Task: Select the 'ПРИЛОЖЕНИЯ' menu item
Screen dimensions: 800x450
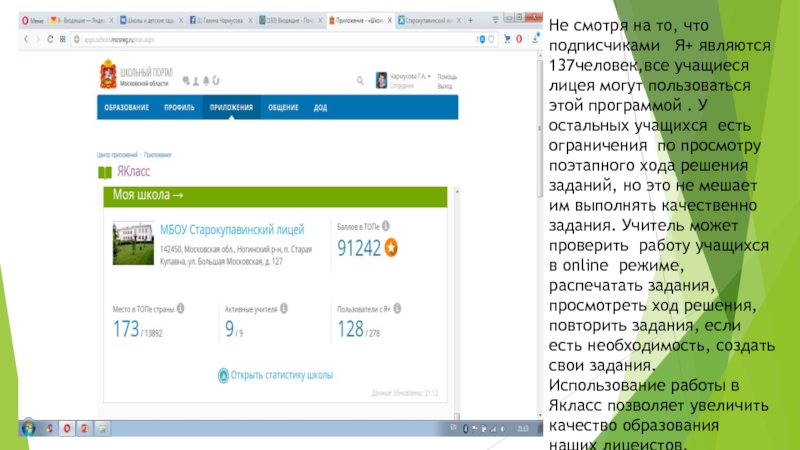Action: (x=231, y=108)
